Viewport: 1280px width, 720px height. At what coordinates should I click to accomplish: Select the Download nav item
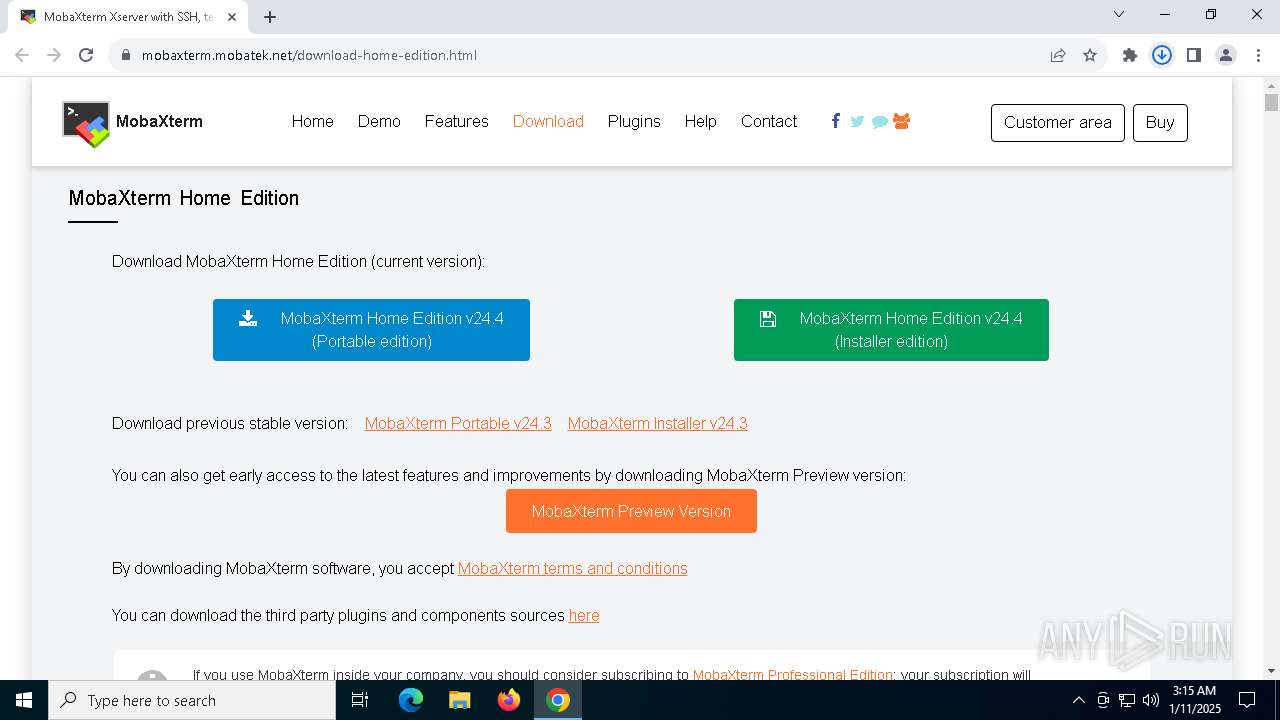pos(548,121)
